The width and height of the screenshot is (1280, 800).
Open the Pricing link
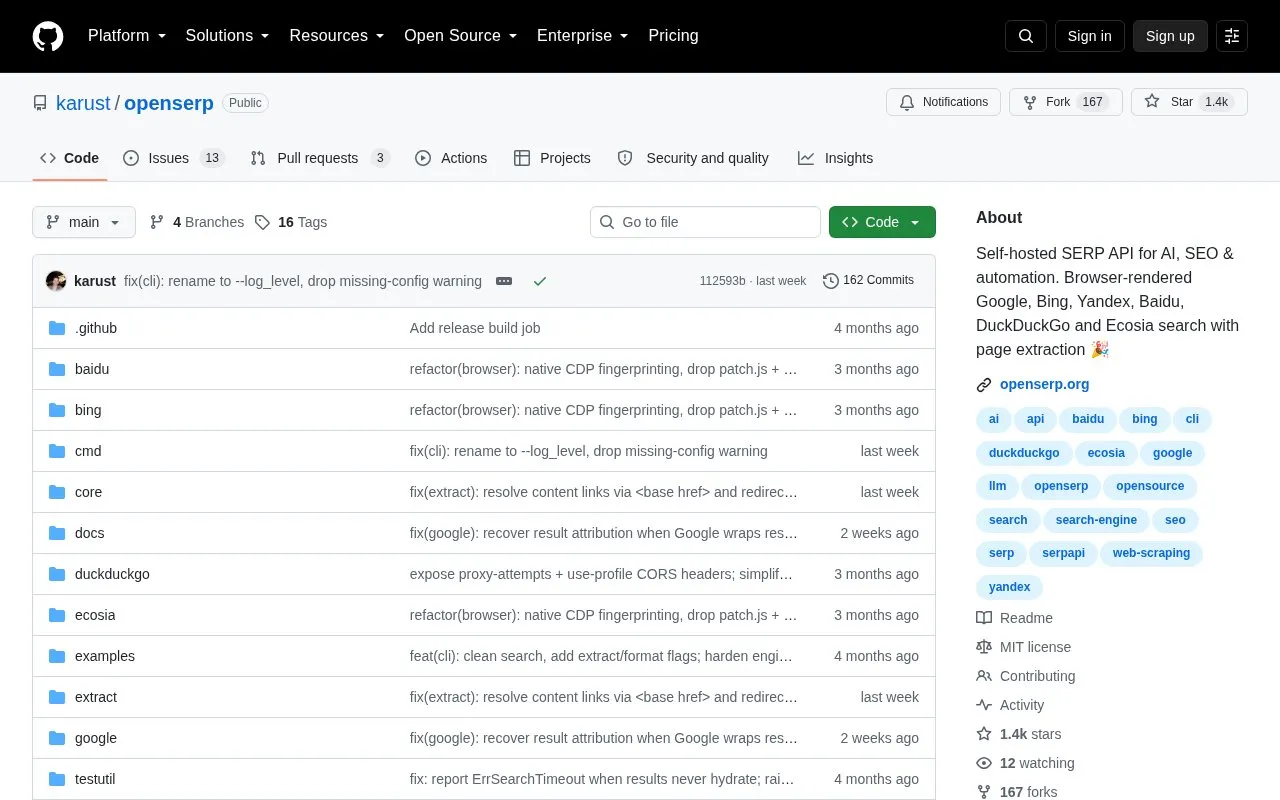[x=673, y=36]
